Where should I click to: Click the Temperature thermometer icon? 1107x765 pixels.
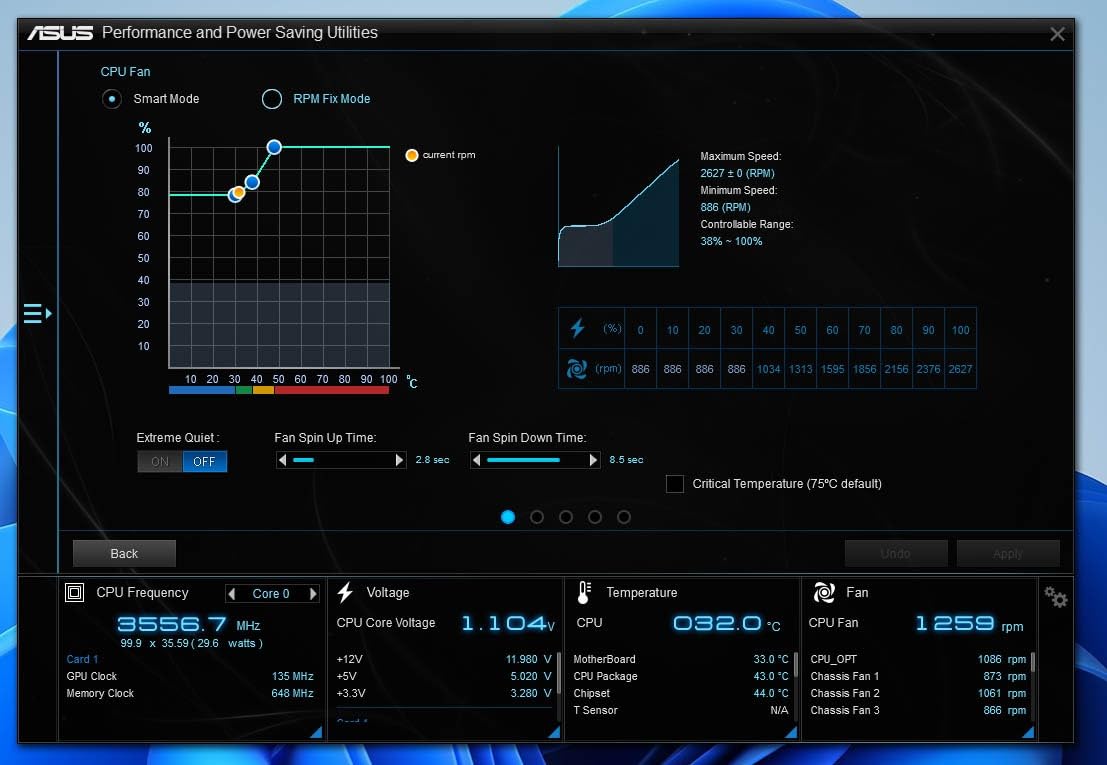[584, 592]
